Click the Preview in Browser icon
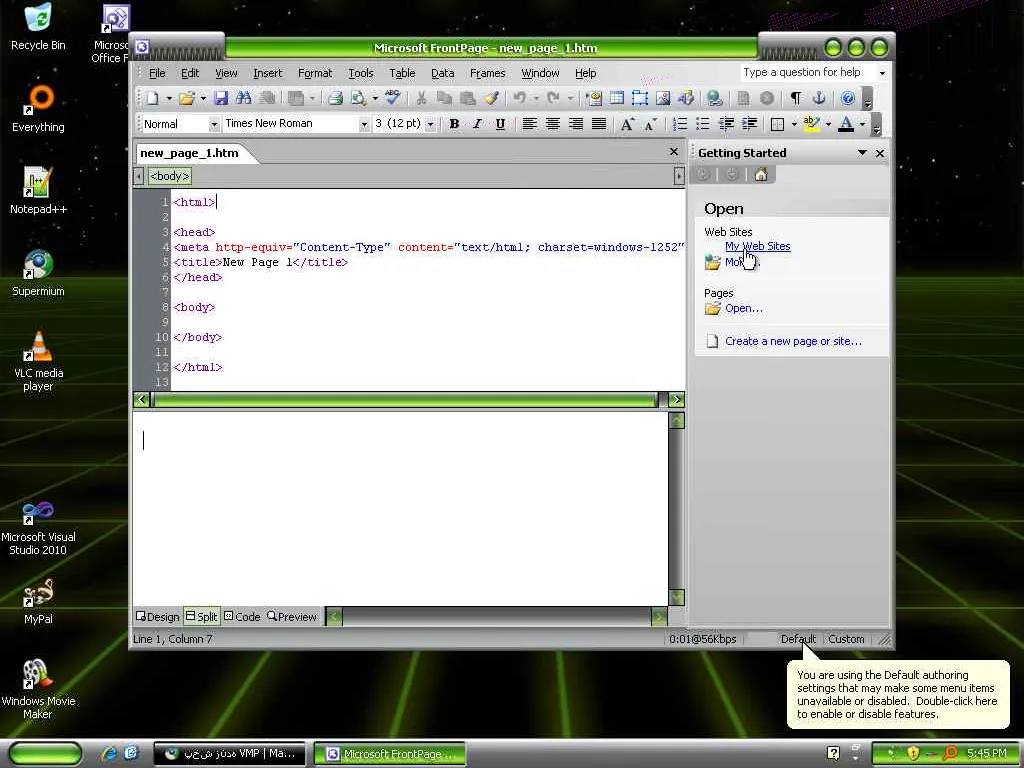The height and width of the screenshot is (768, 1024). 358,98
